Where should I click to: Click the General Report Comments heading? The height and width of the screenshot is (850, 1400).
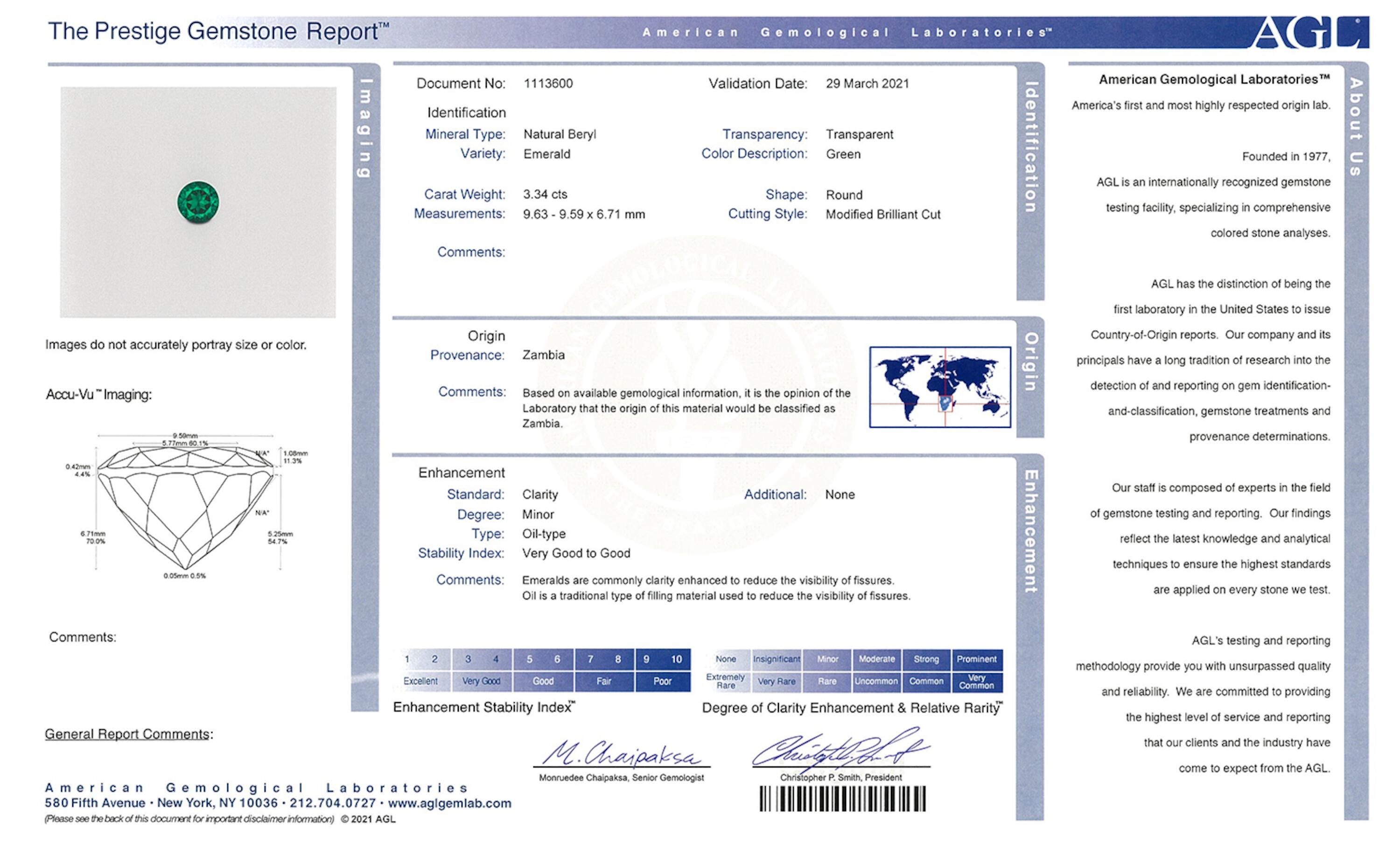tap(128, 734)
